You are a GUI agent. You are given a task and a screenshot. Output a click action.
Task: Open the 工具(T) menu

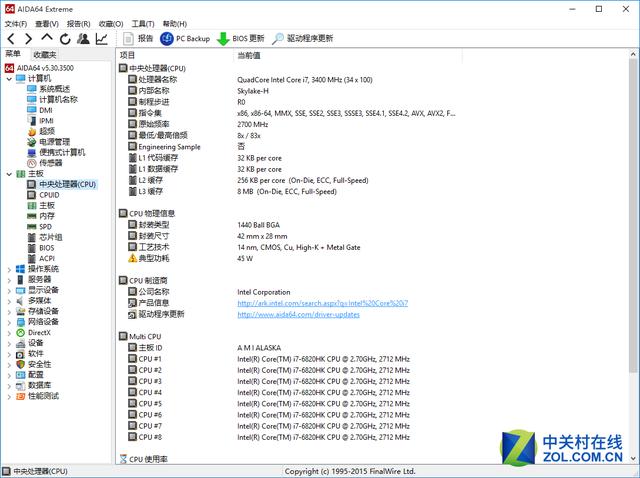(143, 24)
